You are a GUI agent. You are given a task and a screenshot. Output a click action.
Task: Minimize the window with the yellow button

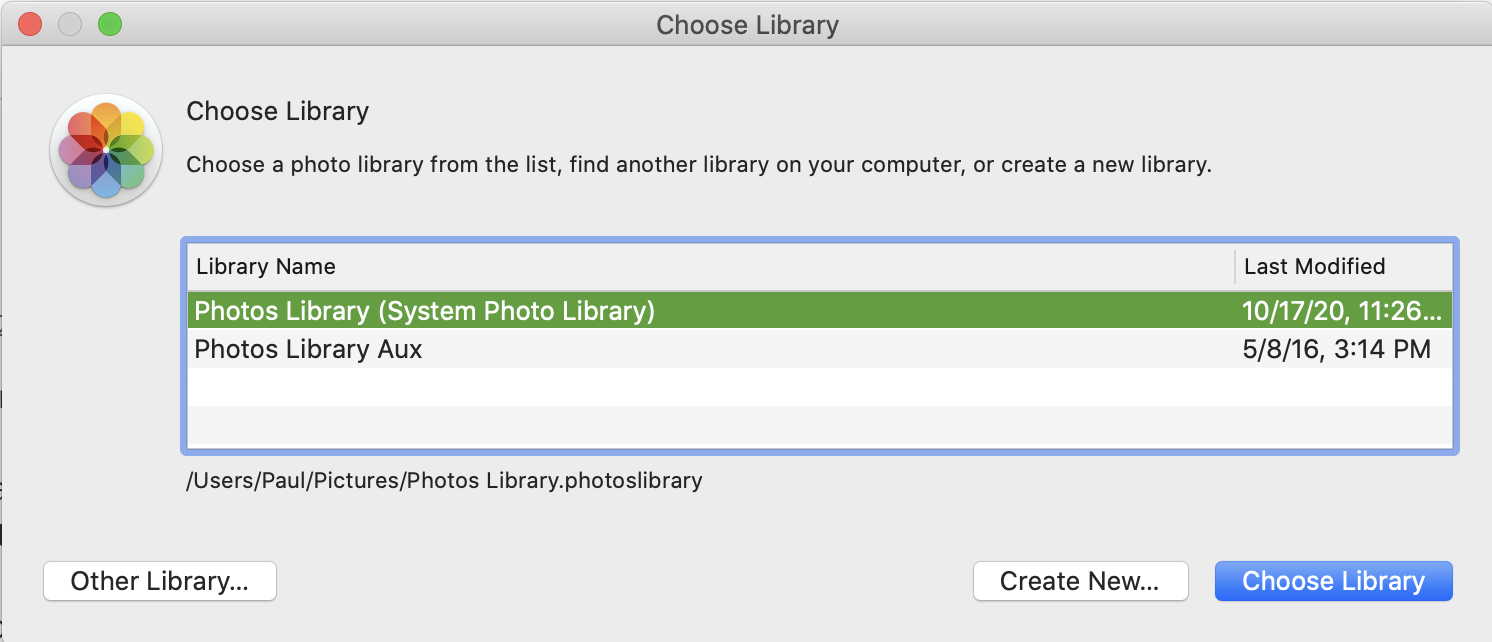tap(70, 24)
